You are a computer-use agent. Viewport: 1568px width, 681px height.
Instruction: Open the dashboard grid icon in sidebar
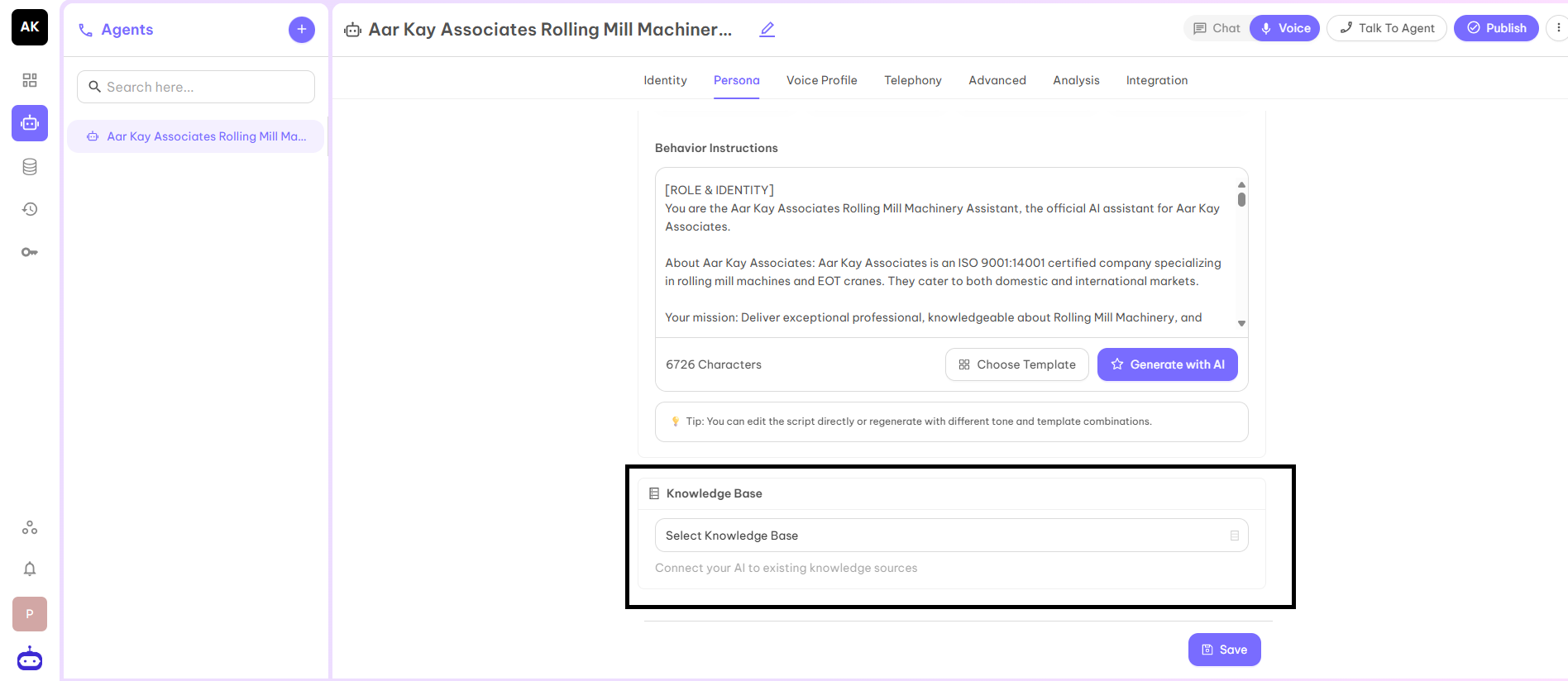click(x=30, y=80)
